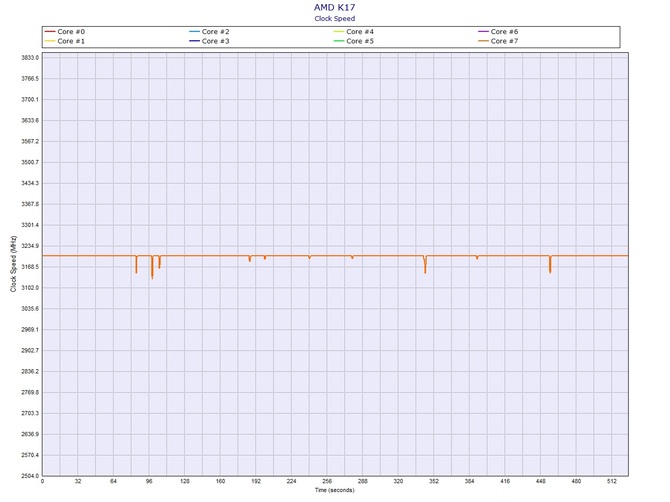Click the 3833.0 y-axis value

click(30, 58)
